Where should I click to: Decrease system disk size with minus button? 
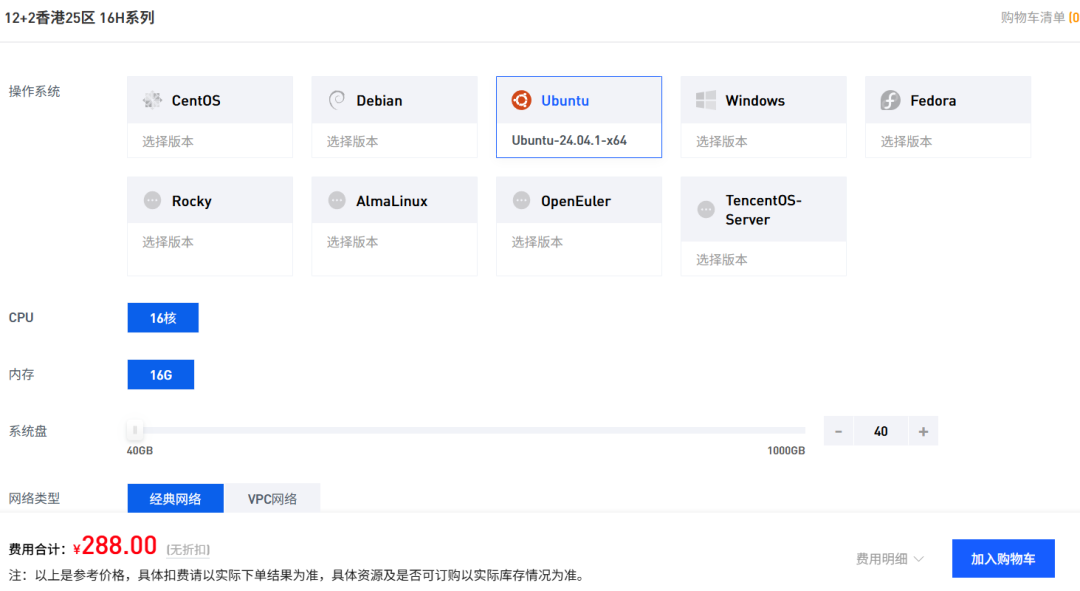[x=838, y=431]
